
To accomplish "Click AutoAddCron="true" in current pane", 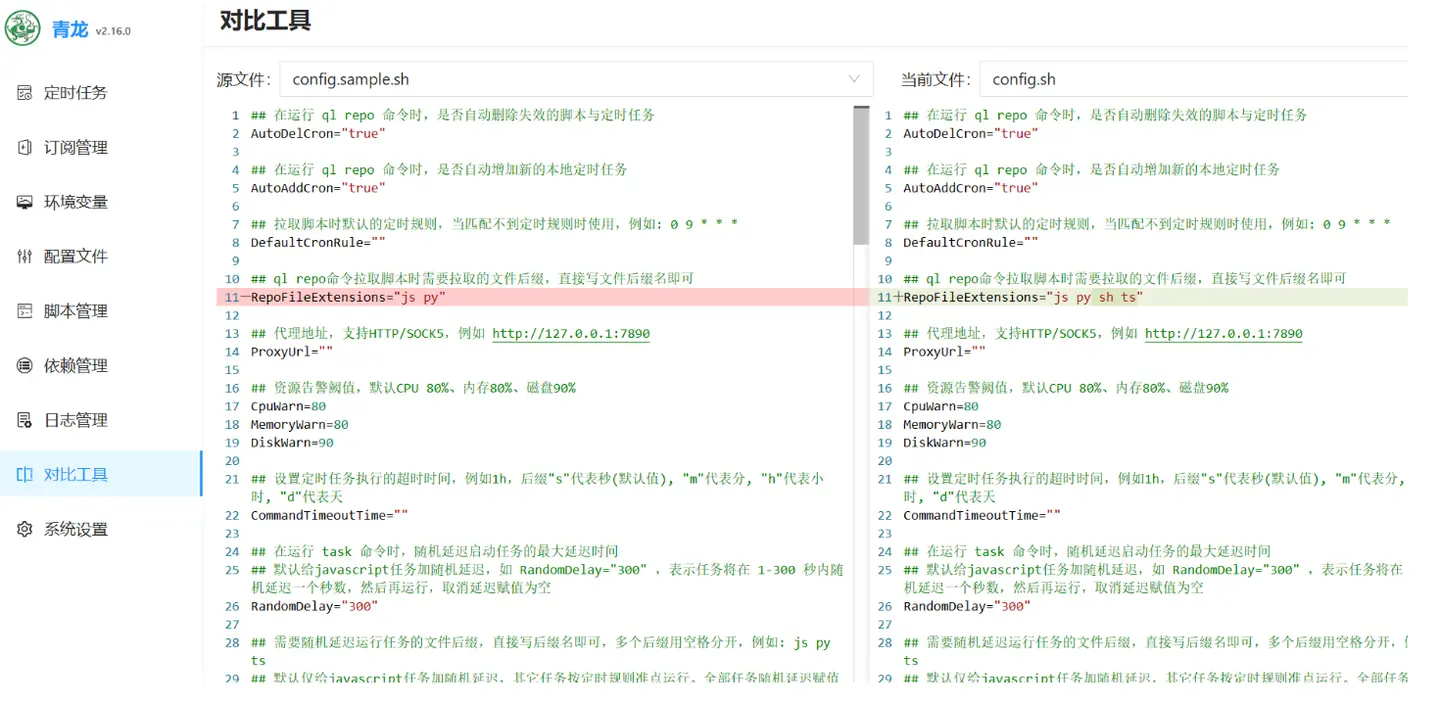I will pos(970,188).
